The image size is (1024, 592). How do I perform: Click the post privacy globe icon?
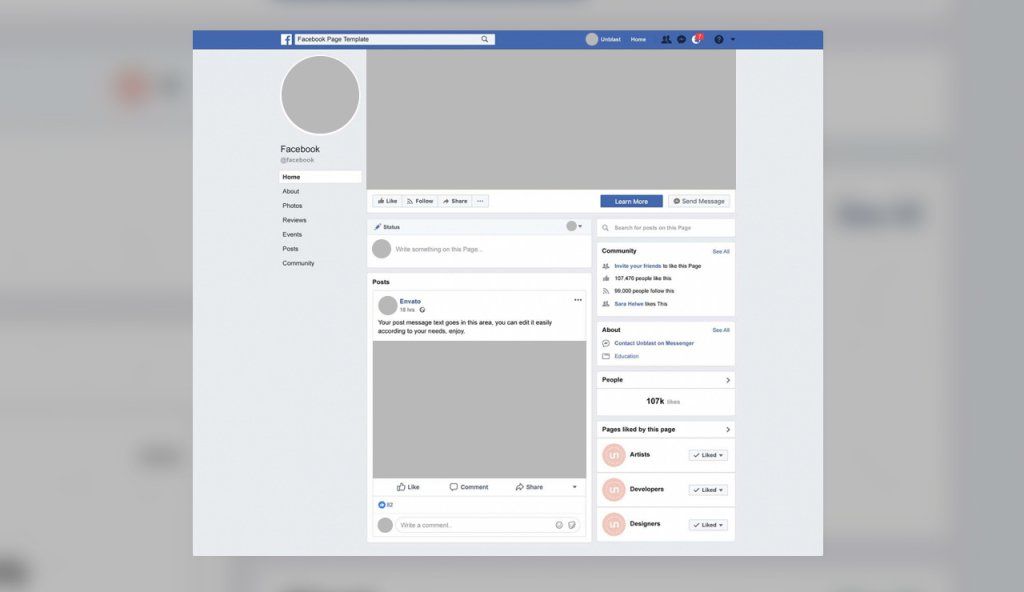point(423,310)
